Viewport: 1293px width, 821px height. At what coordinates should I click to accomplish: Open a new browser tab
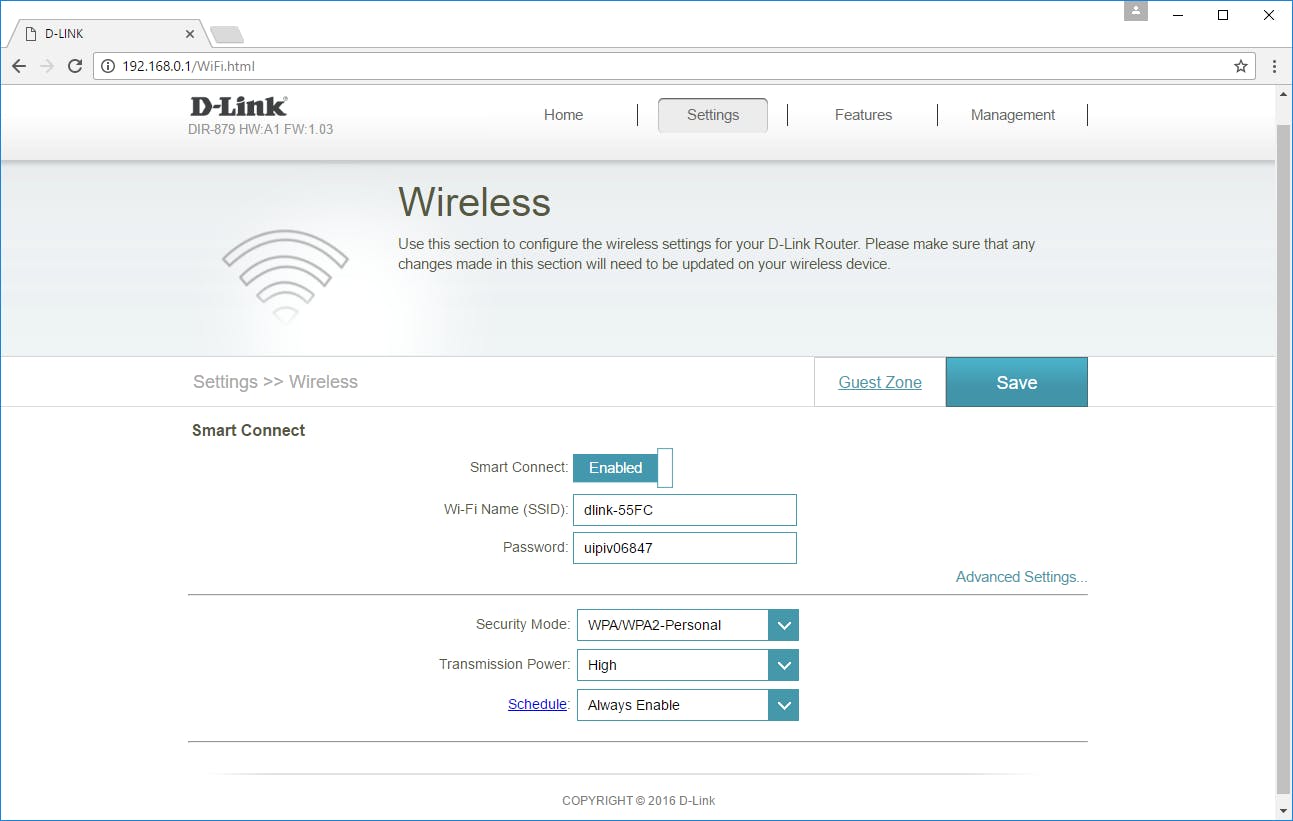coord(227,35)
